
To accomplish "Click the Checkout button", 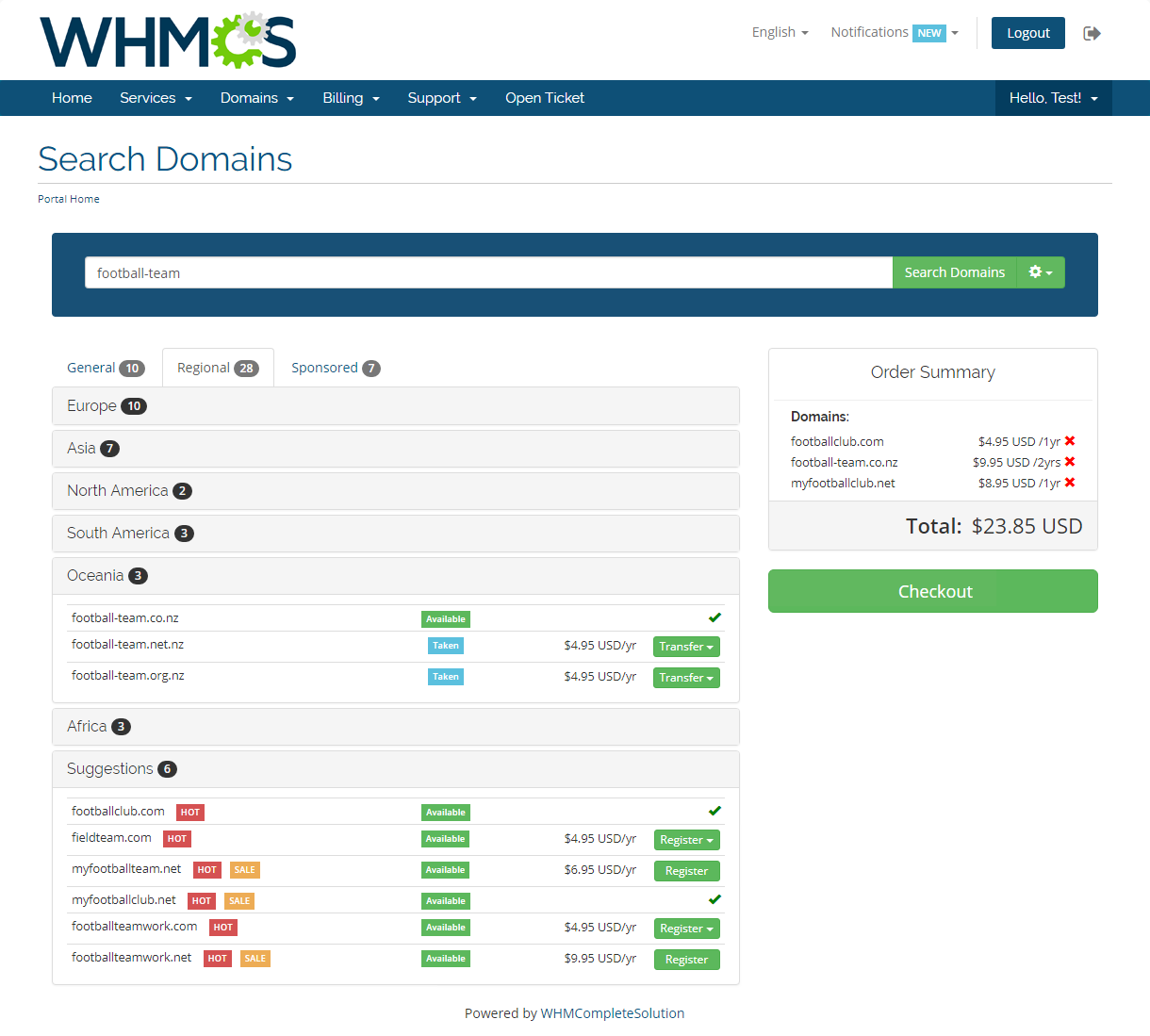I will [932, 591].
